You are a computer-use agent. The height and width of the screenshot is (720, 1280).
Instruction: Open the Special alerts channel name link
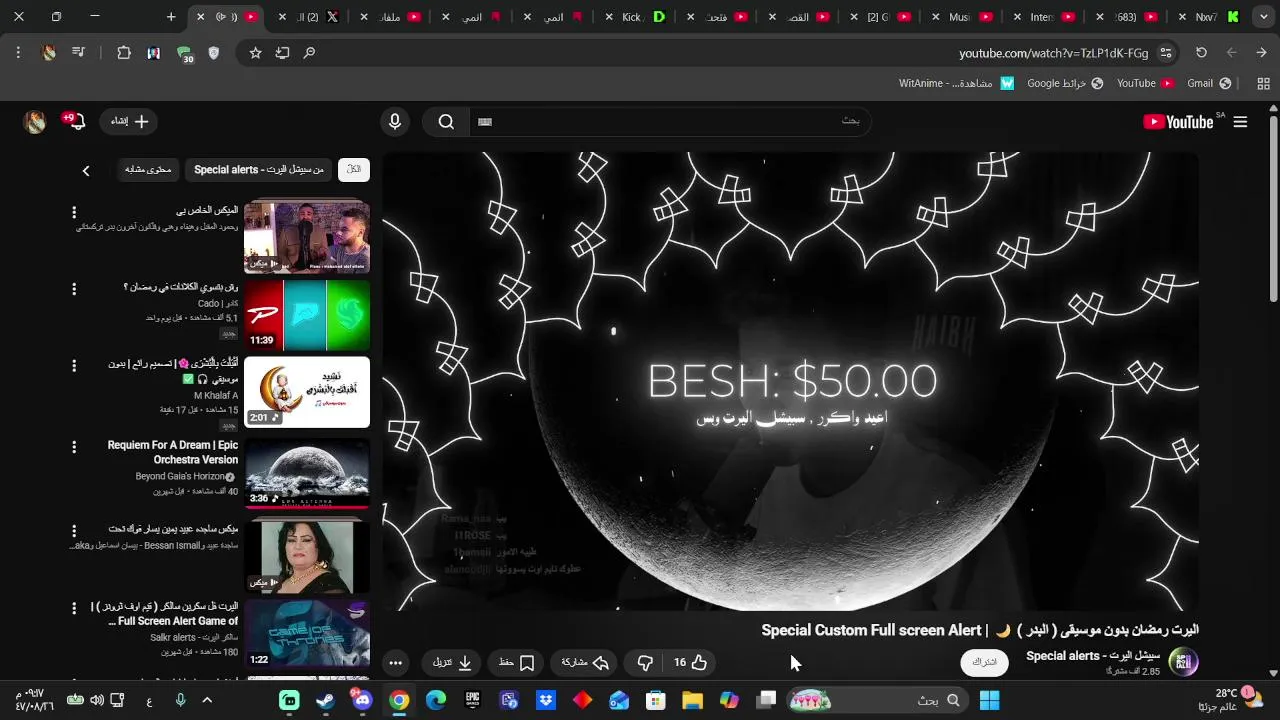1093,656
